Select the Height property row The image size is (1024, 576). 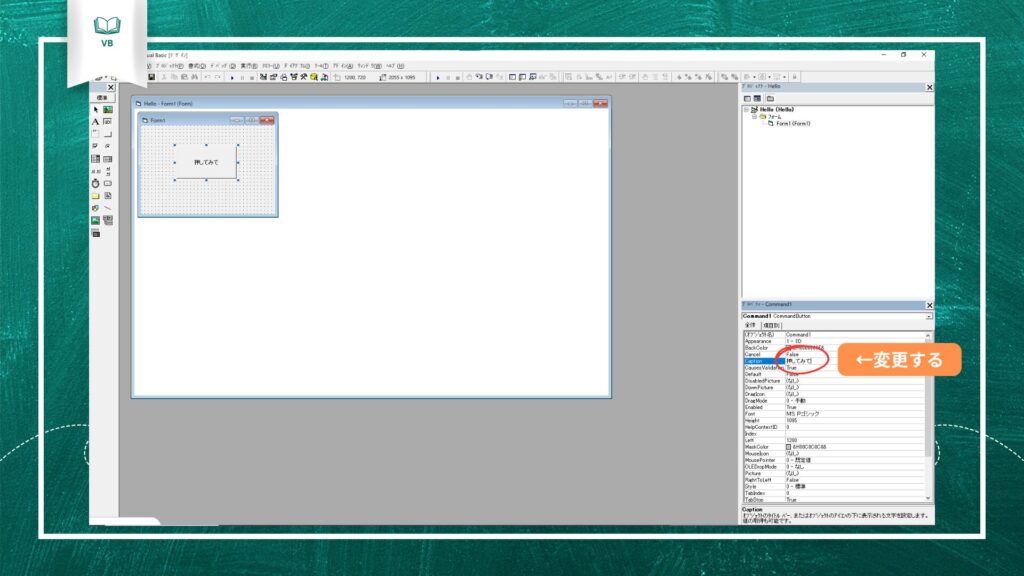tap(833, 421)
